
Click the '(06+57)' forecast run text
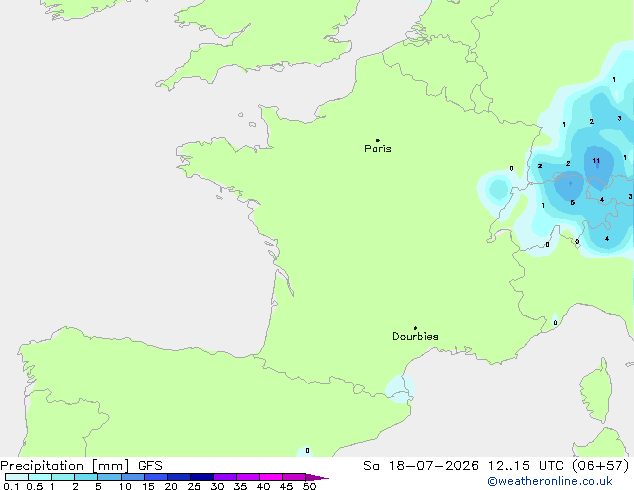pos(601,466)
